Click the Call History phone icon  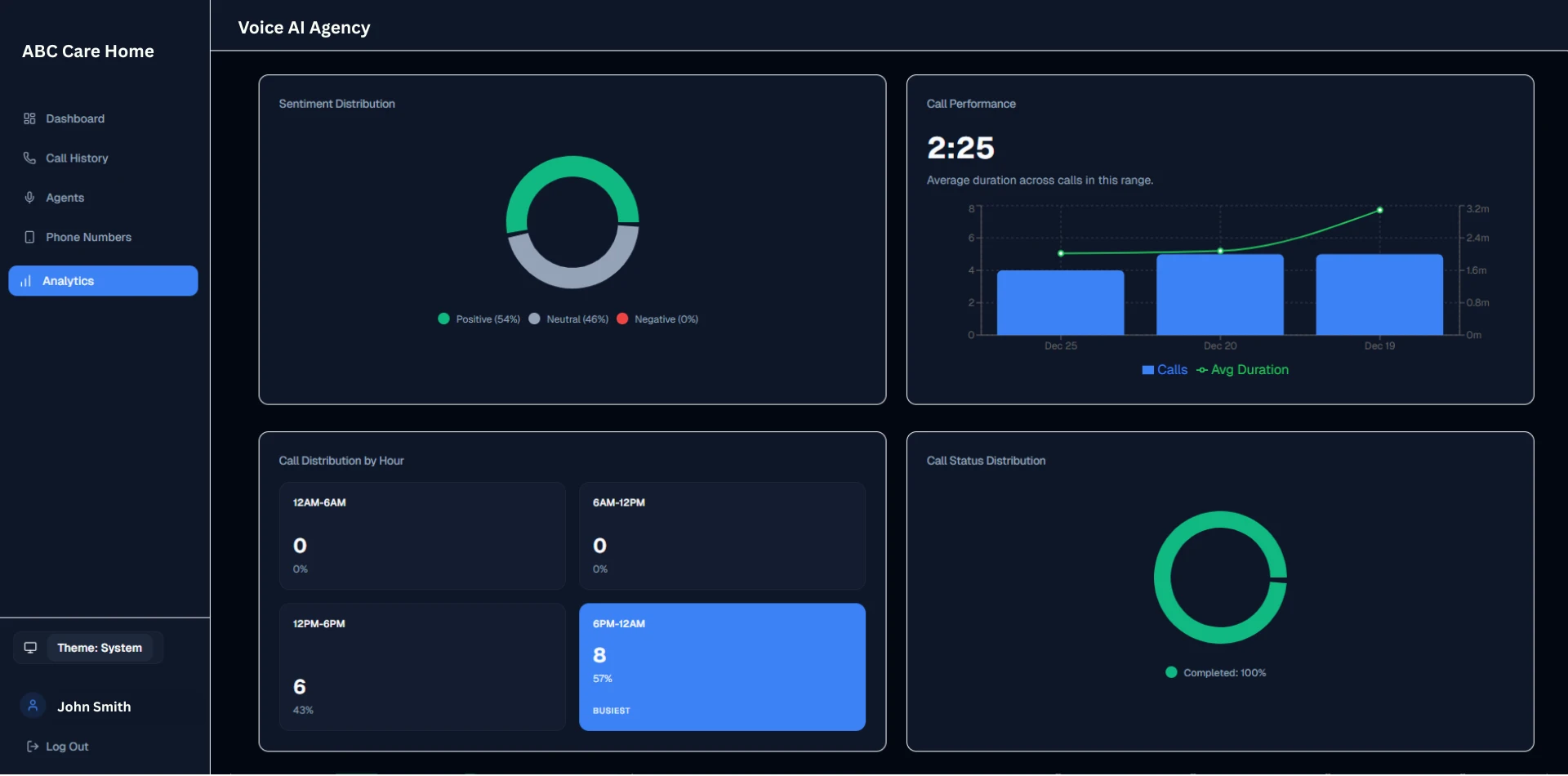[29, 158]
